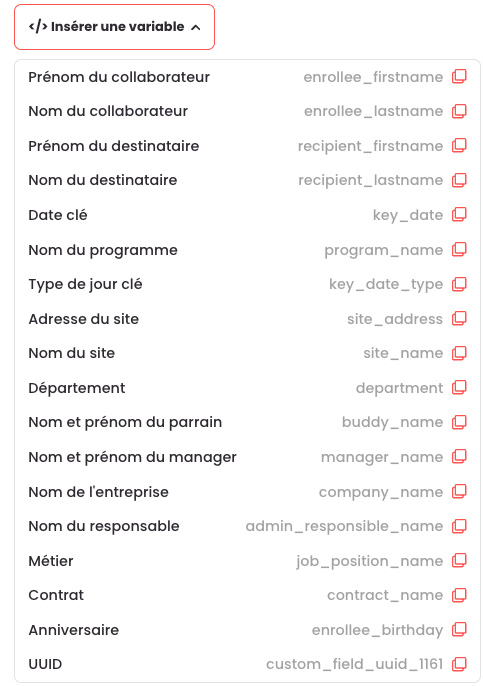Select the Nom du site row
Image resolution: width=483 pixels, height=686 pixels.
point(247,353)
